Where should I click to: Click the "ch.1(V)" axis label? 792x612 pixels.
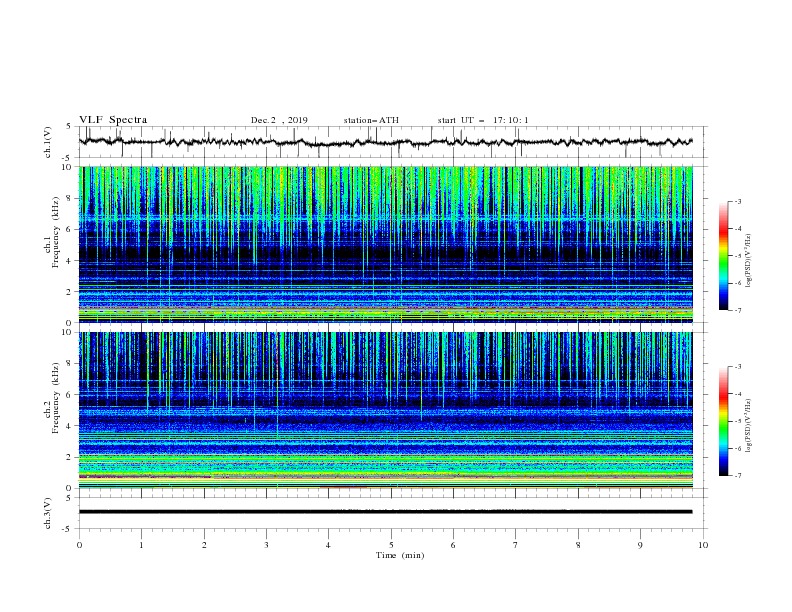click(47, 142)
